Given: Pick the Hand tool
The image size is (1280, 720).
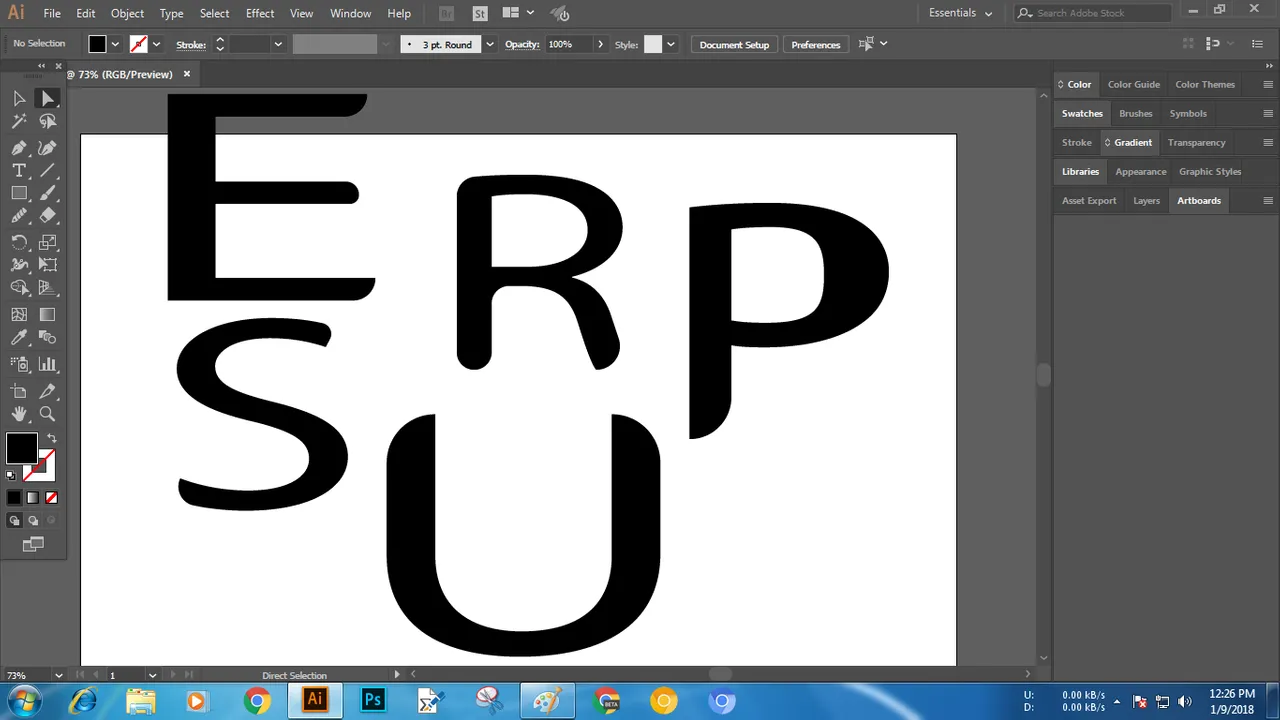Looking at the screenshot, I should (19, 413).
